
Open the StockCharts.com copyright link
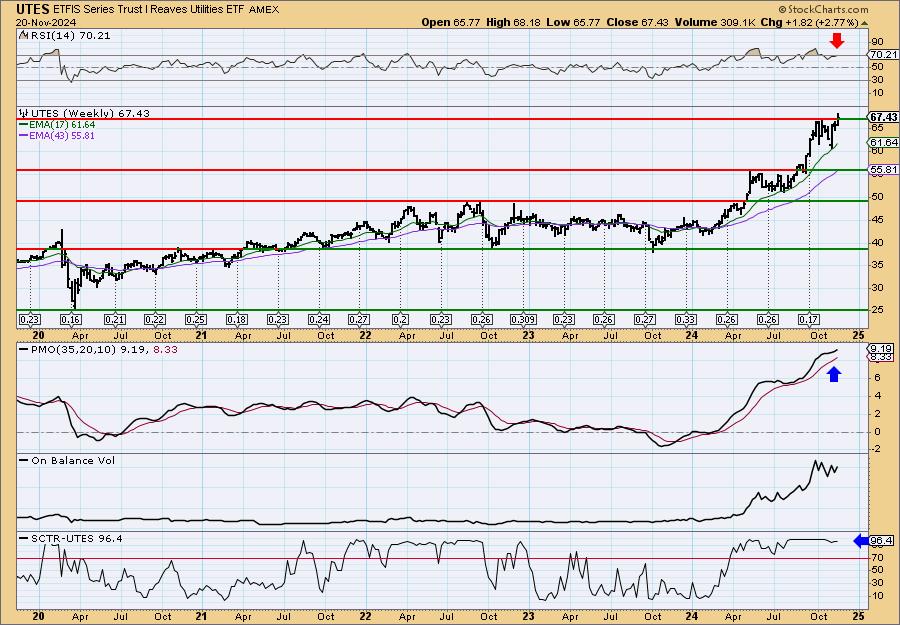pos(823,10)
